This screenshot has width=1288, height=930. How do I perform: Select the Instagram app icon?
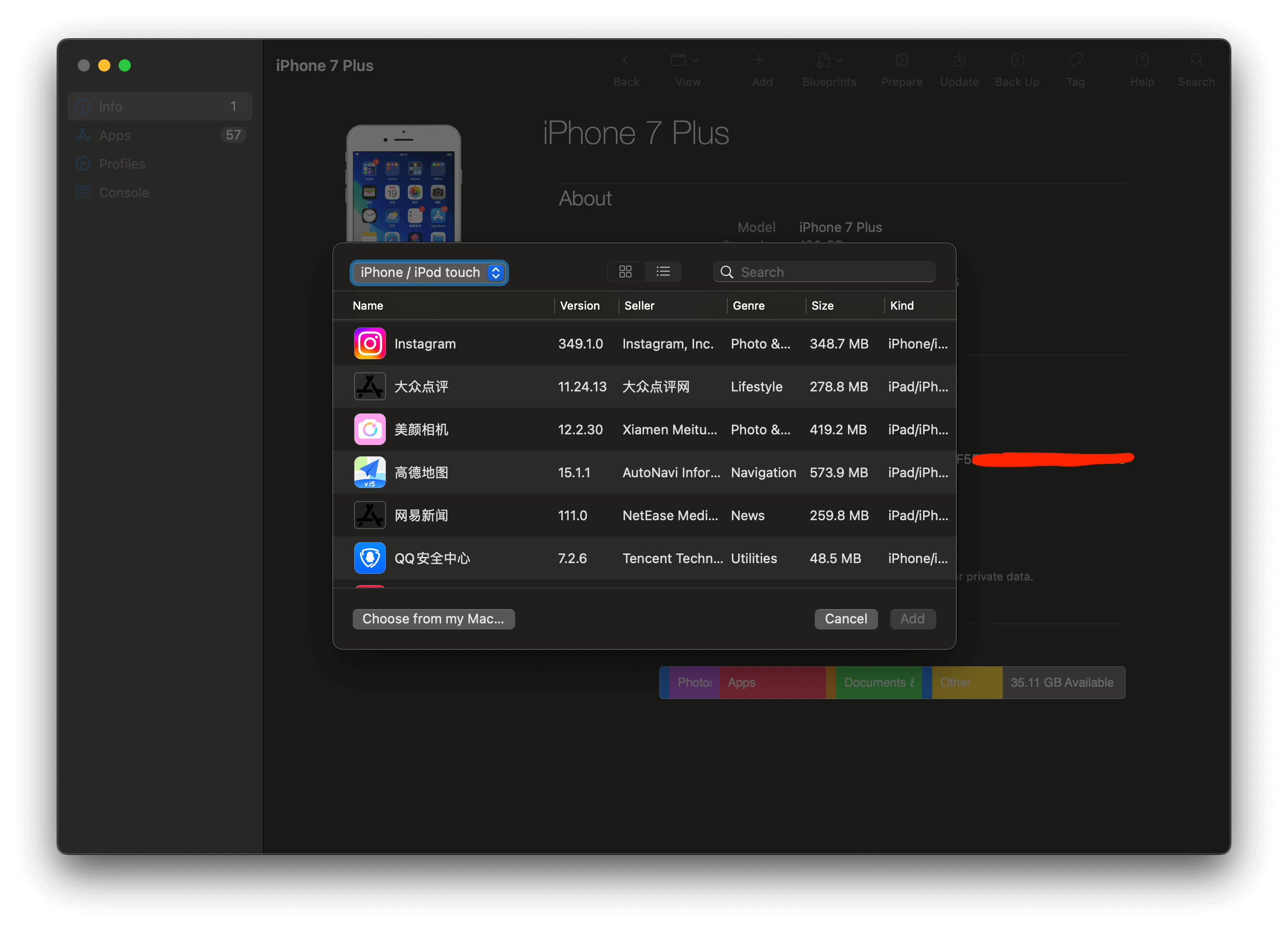click(370, 343)
